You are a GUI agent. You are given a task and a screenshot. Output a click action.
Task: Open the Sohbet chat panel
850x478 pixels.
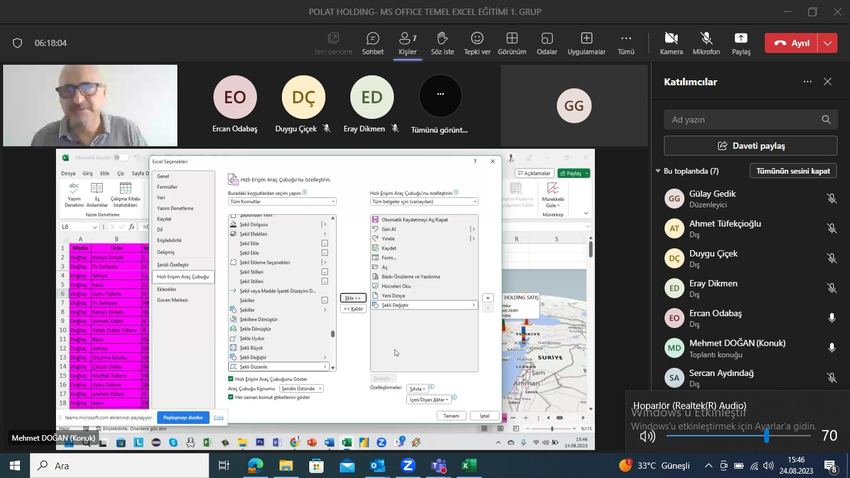tap(372, 43)
